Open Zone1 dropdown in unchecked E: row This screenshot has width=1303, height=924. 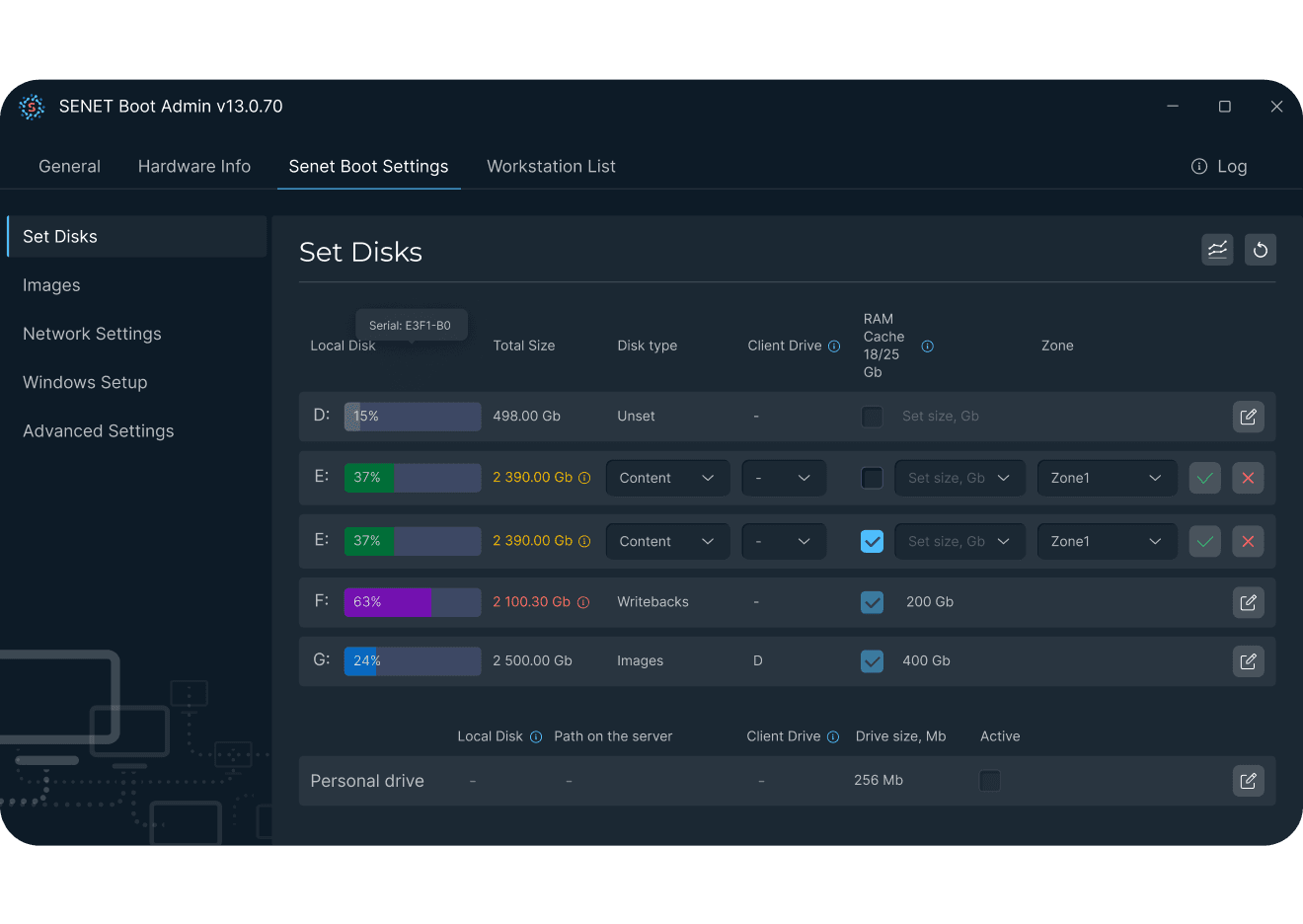(1107, 478)
